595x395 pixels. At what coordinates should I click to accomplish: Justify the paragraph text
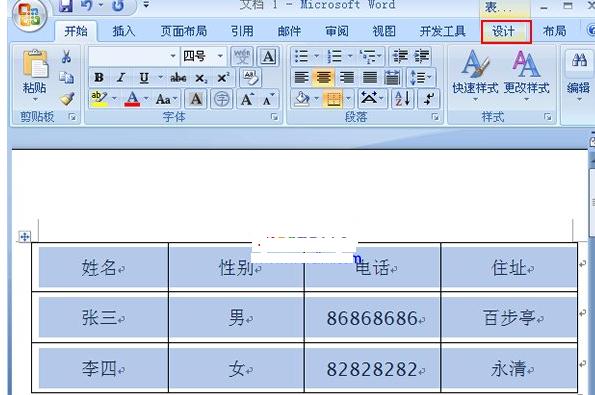click(370, 78)
